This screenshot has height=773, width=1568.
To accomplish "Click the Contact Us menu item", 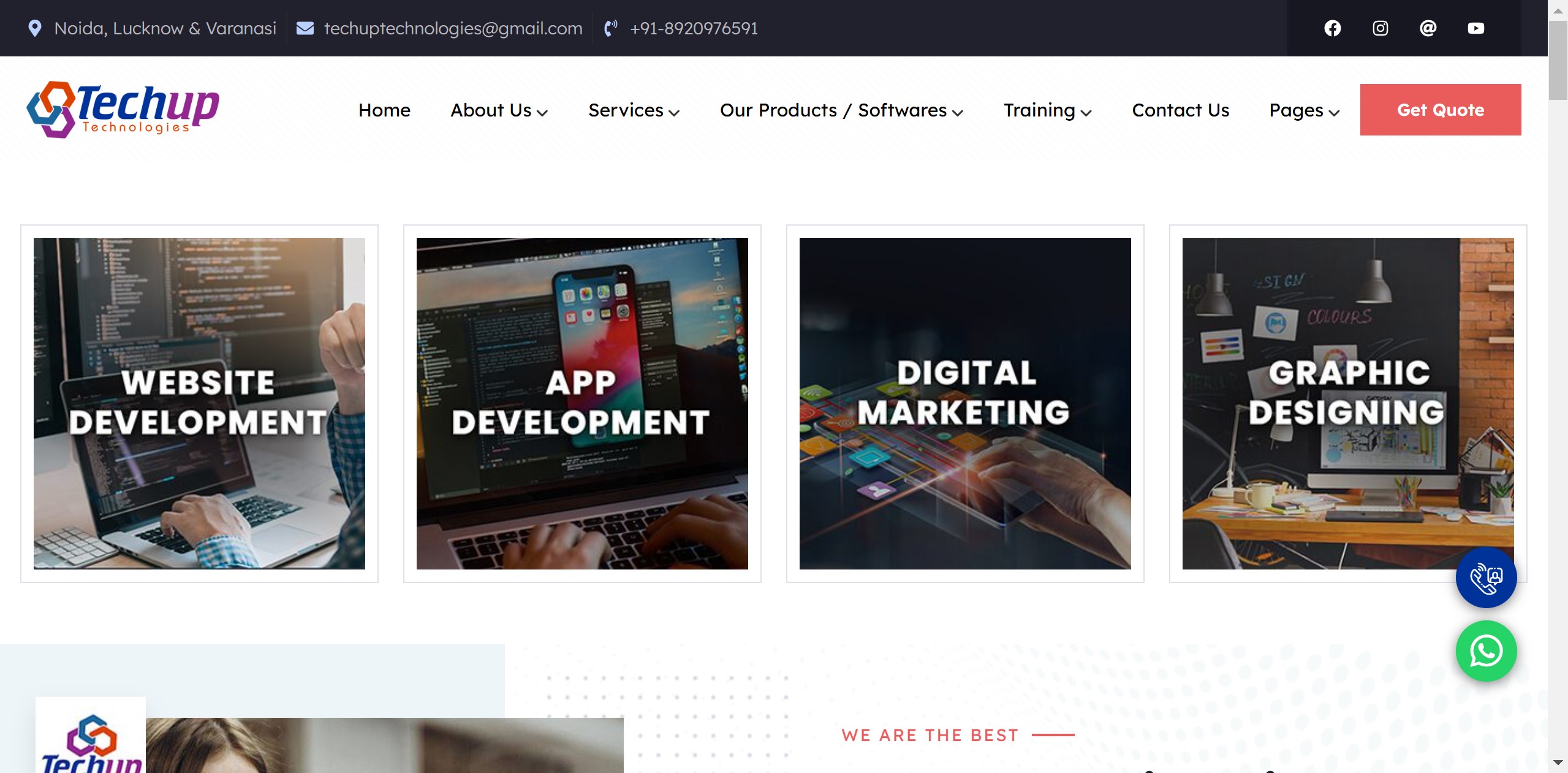I will (x=1180, y=110).
